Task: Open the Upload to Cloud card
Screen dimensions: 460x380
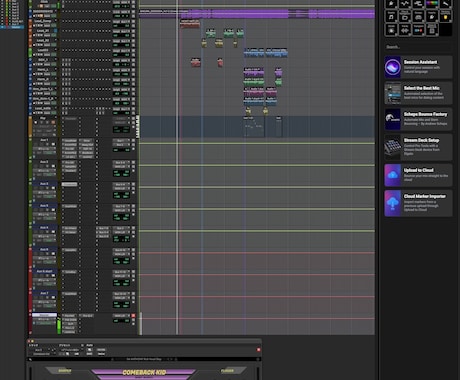Action: click(418, 175)
